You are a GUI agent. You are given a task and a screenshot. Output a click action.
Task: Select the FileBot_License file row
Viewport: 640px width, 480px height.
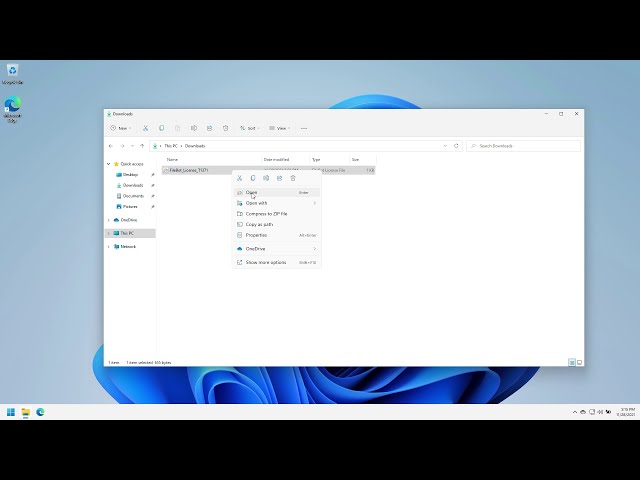coord(268,170)
